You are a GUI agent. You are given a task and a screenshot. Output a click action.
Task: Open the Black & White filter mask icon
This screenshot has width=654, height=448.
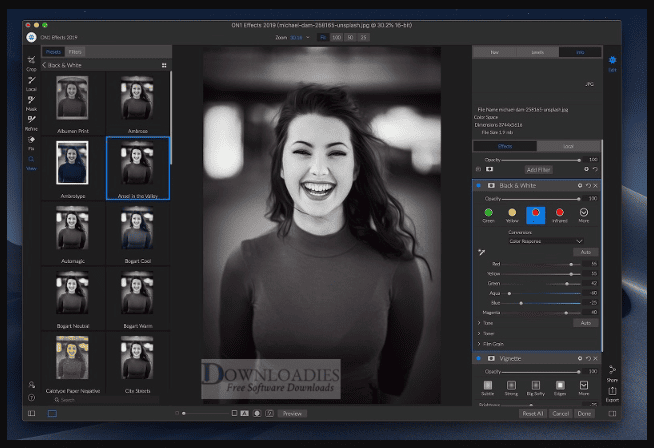491,186
